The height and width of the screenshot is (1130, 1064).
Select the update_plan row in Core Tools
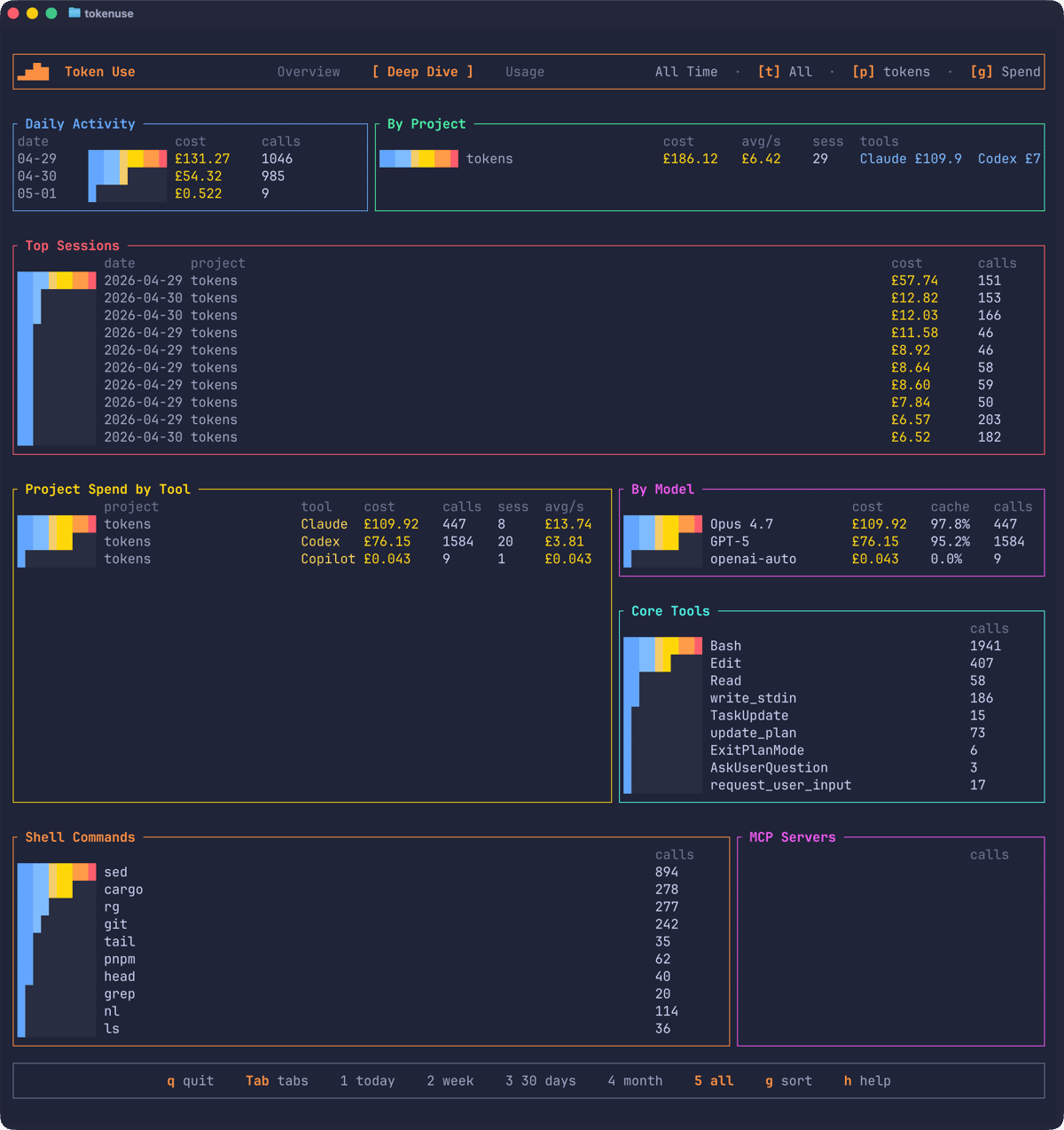click(x=832, y=733)
